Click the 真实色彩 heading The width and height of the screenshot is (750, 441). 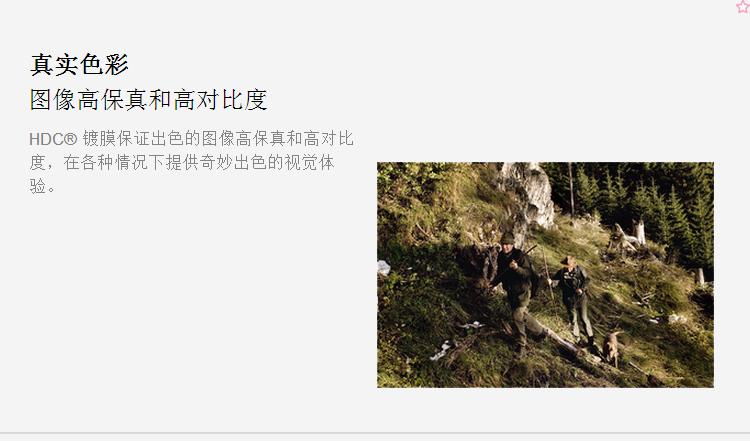[x=79, y=64]
